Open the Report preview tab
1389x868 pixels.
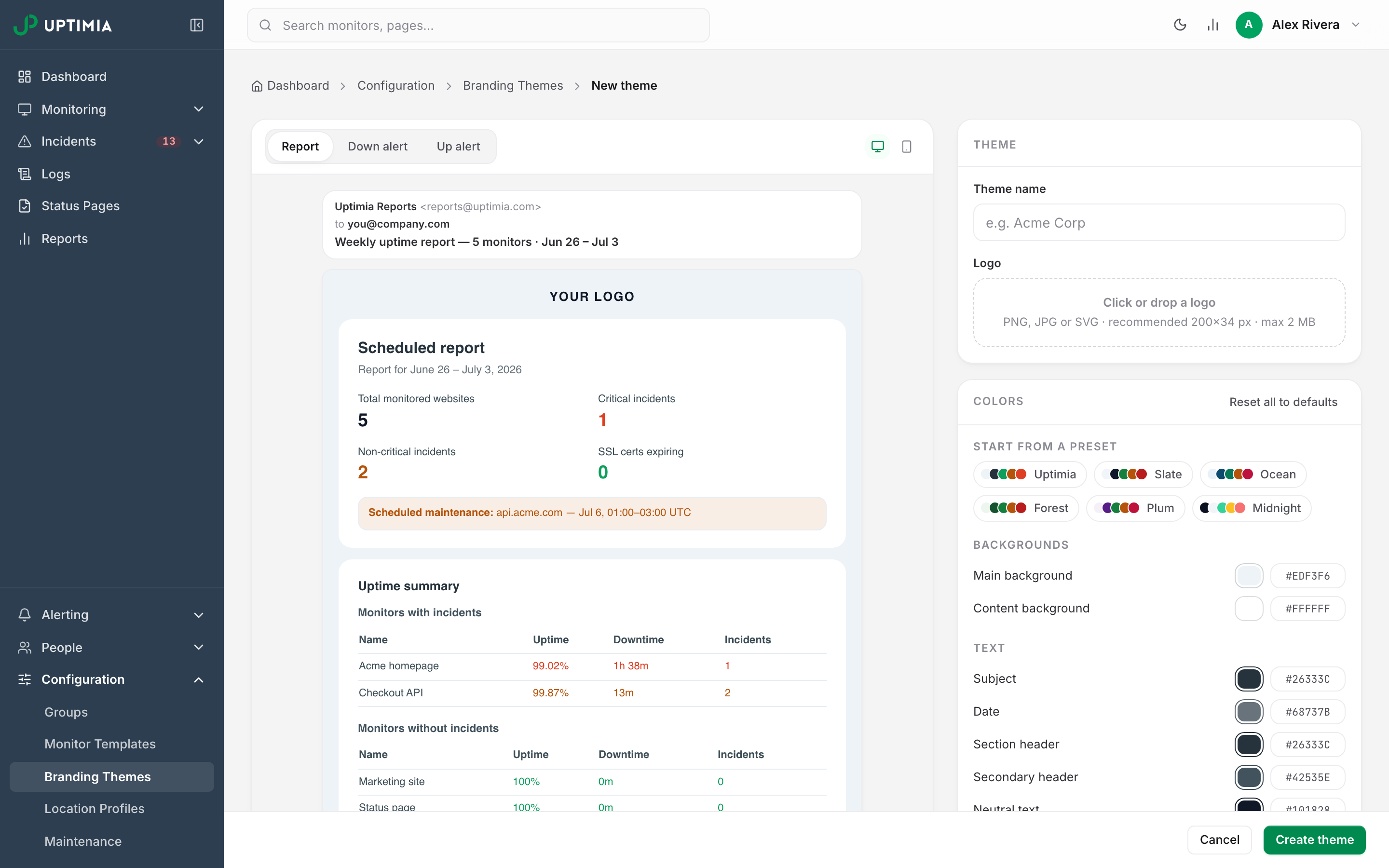click(x=300, y=147)
